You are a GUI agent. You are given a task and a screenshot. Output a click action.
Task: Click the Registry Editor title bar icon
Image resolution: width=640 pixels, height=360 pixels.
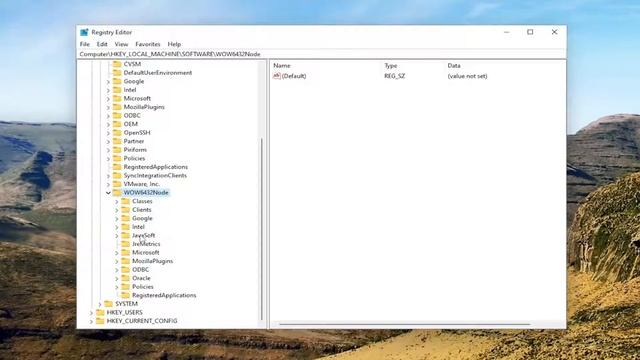point(84,32)
